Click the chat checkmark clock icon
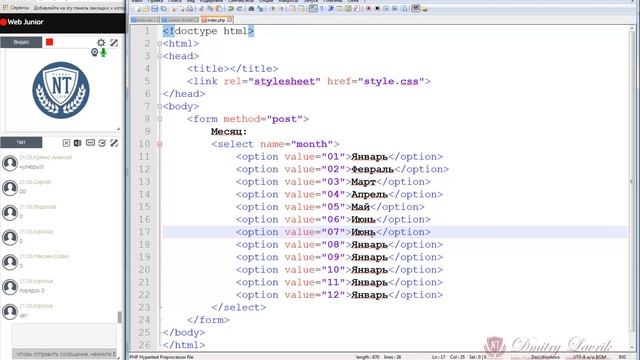This screenshot has width=640, height=360. click(x=102, y=142)
